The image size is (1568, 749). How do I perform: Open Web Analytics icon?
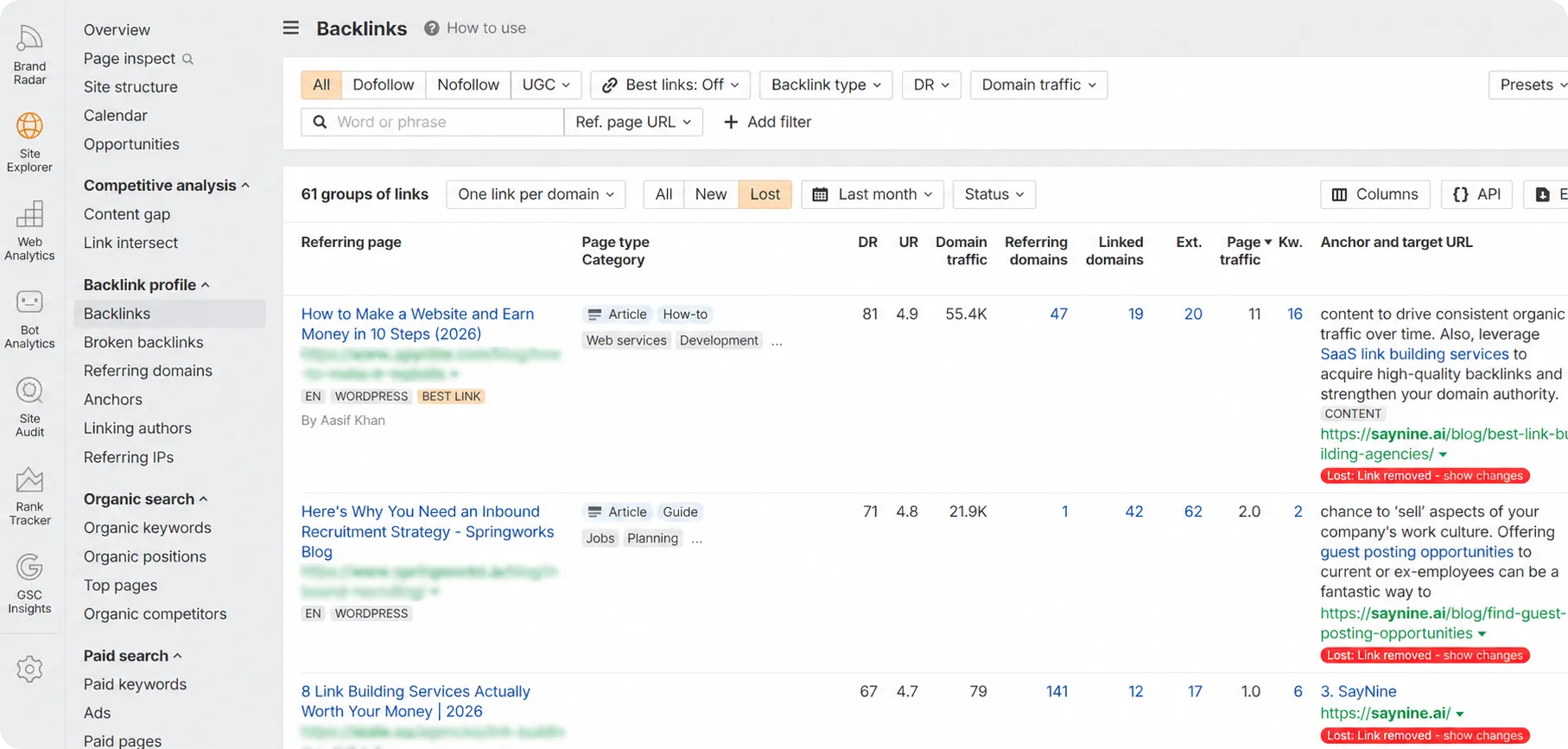29,214
